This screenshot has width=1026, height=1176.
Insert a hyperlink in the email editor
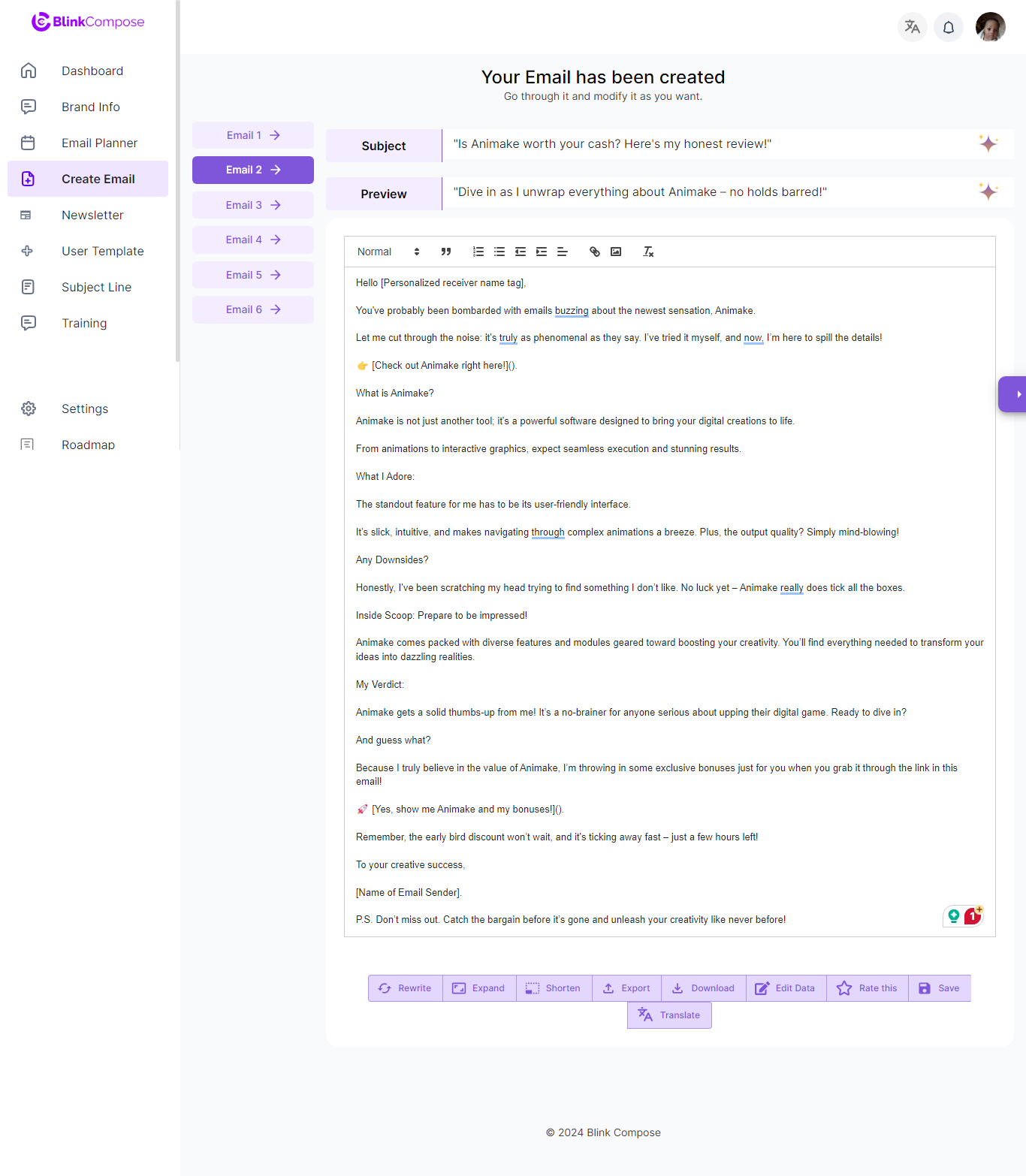point(594,252)
